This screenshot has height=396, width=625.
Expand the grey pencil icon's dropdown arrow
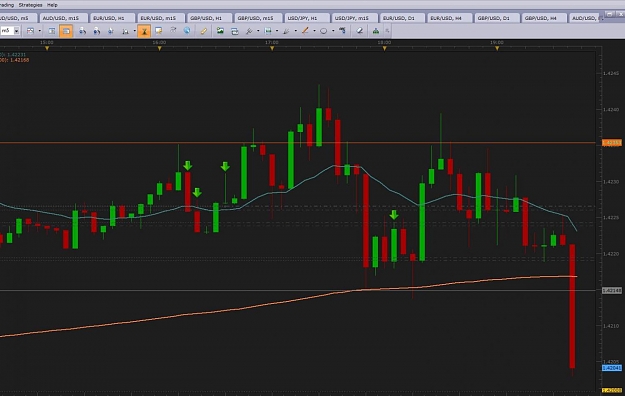(x=295, y=31)
